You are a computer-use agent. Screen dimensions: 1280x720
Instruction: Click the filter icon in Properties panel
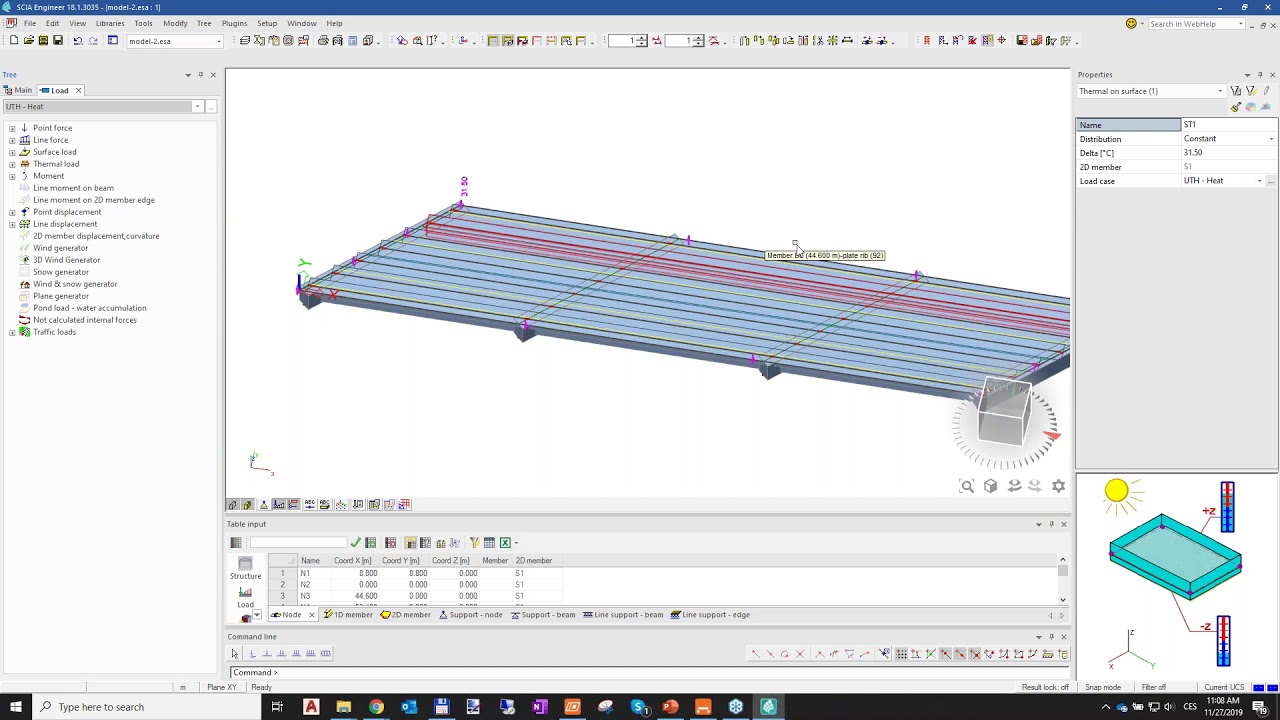pyautogui.click(x=1236, y=91)
